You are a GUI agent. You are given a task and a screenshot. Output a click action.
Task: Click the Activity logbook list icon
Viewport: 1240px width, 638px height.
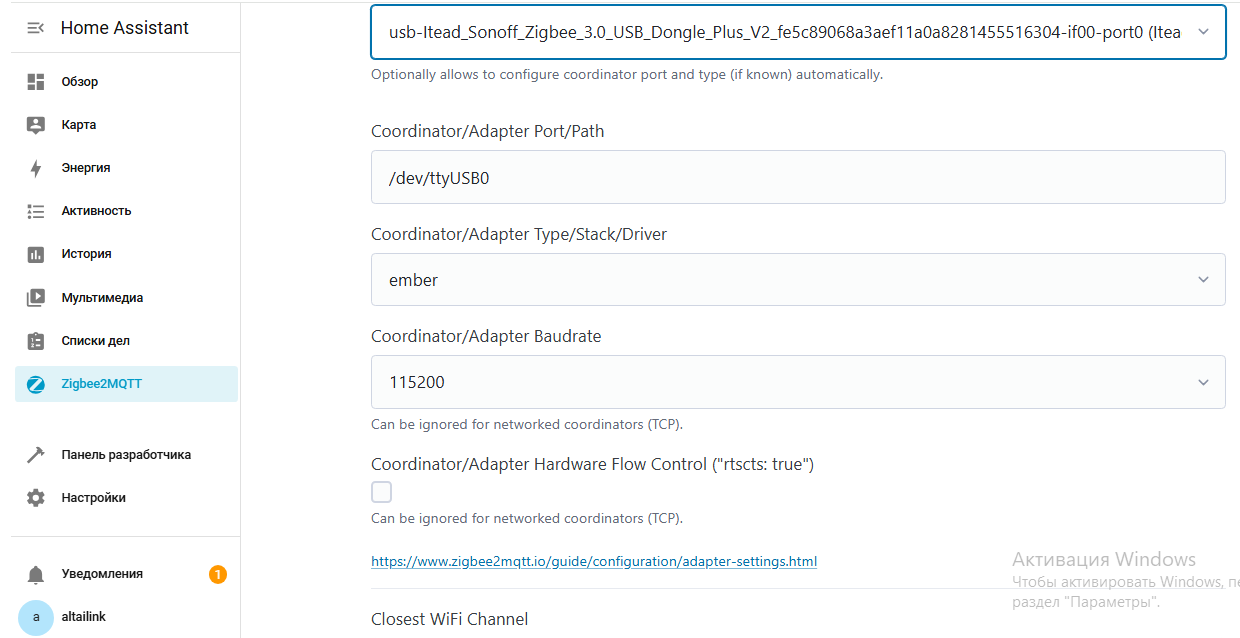[x=36, y=211]
